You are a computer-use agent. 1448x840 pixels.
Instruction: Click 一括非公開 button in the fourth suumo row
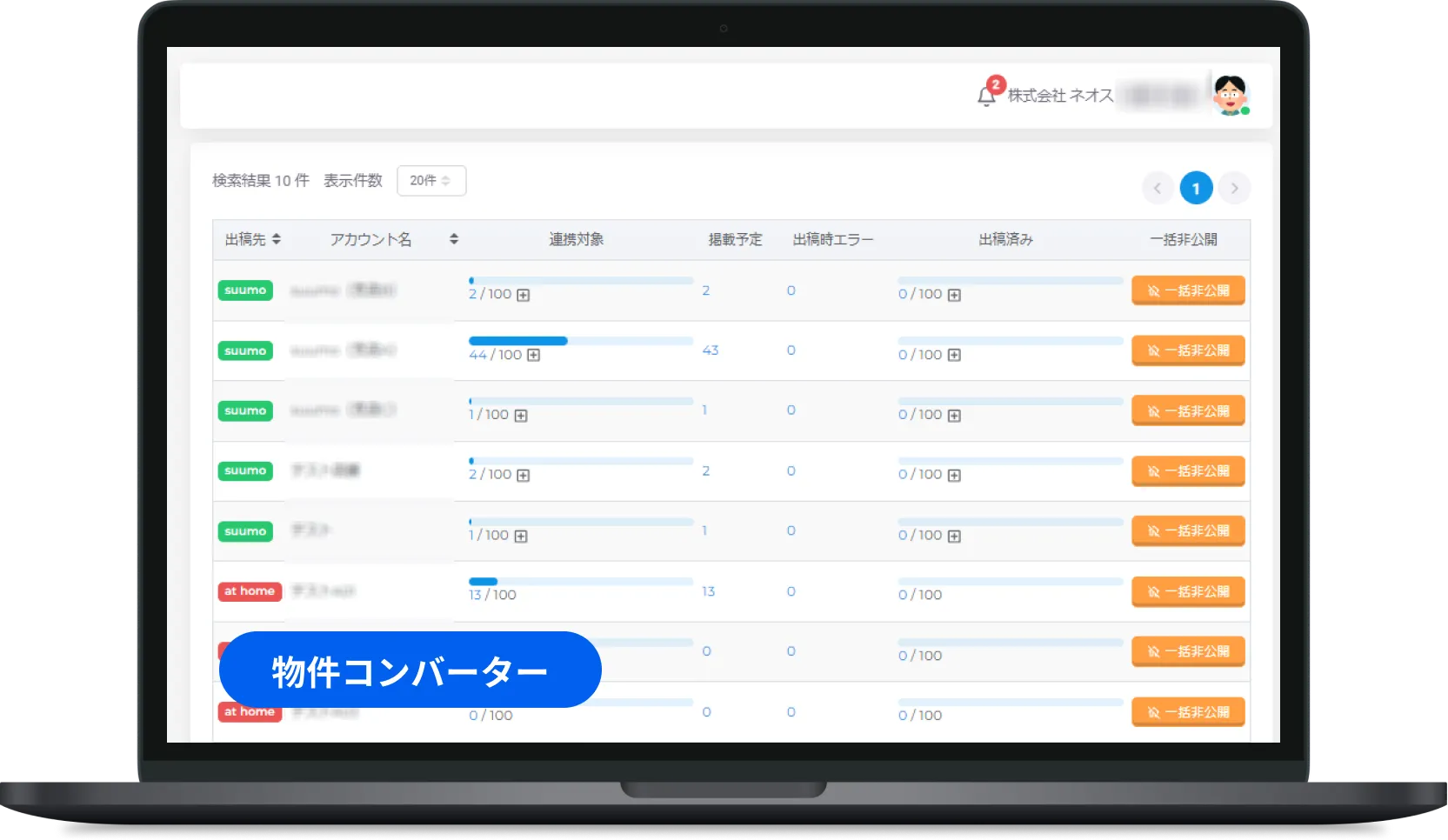click(x=1188, y=471)
